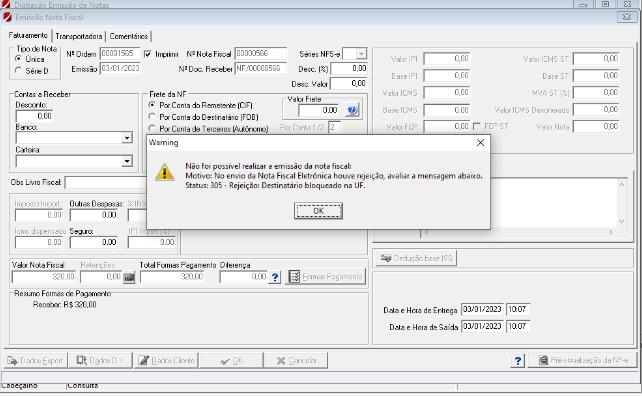Click the bottom OK button with checkmark
Viewport: 642px width, 396px height.
231,360
